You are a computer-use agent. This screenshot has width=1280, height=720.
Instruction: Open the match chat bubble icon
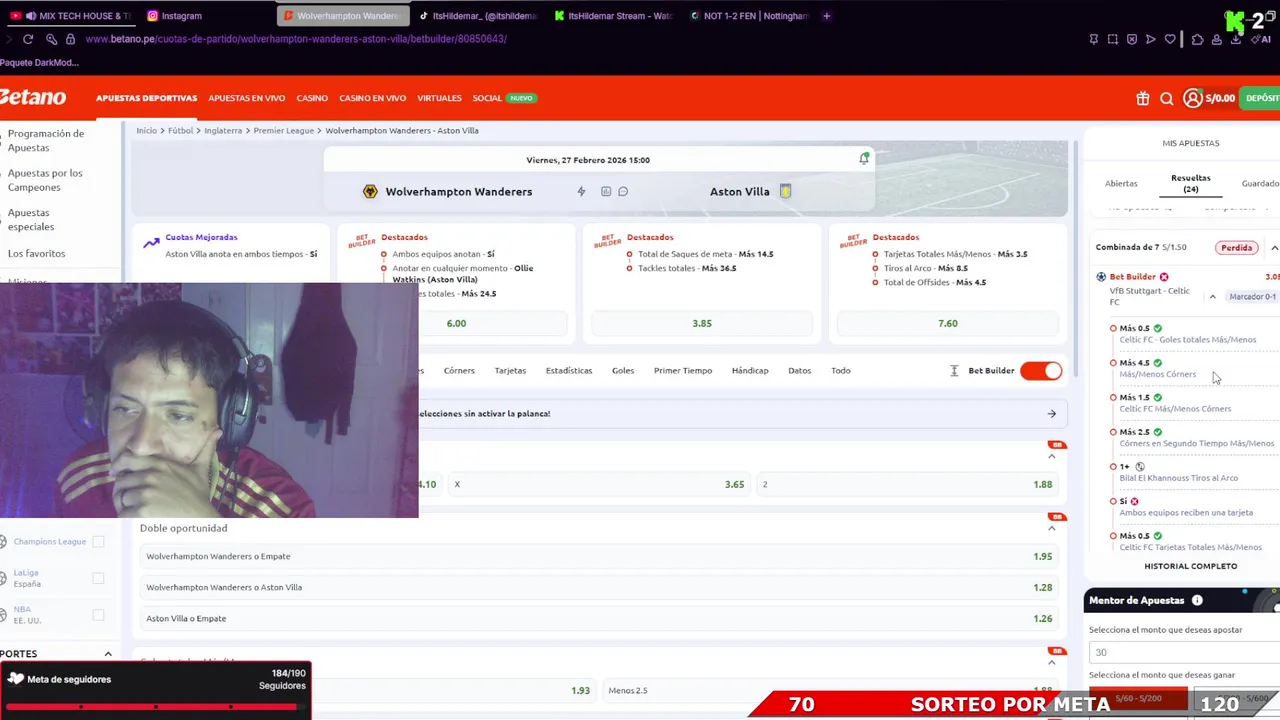[623, 191]
